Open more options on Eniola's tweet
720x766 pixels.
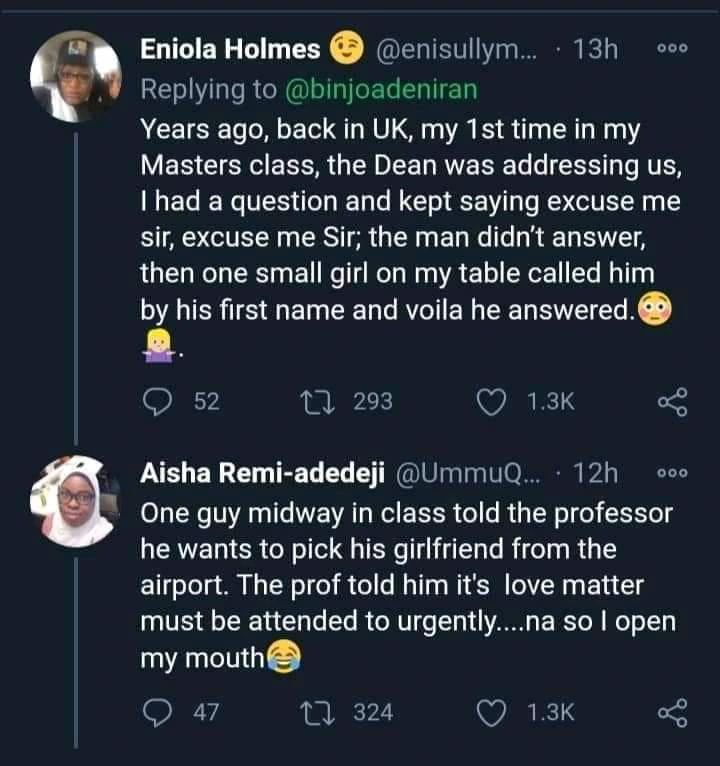tap(669, 49)
